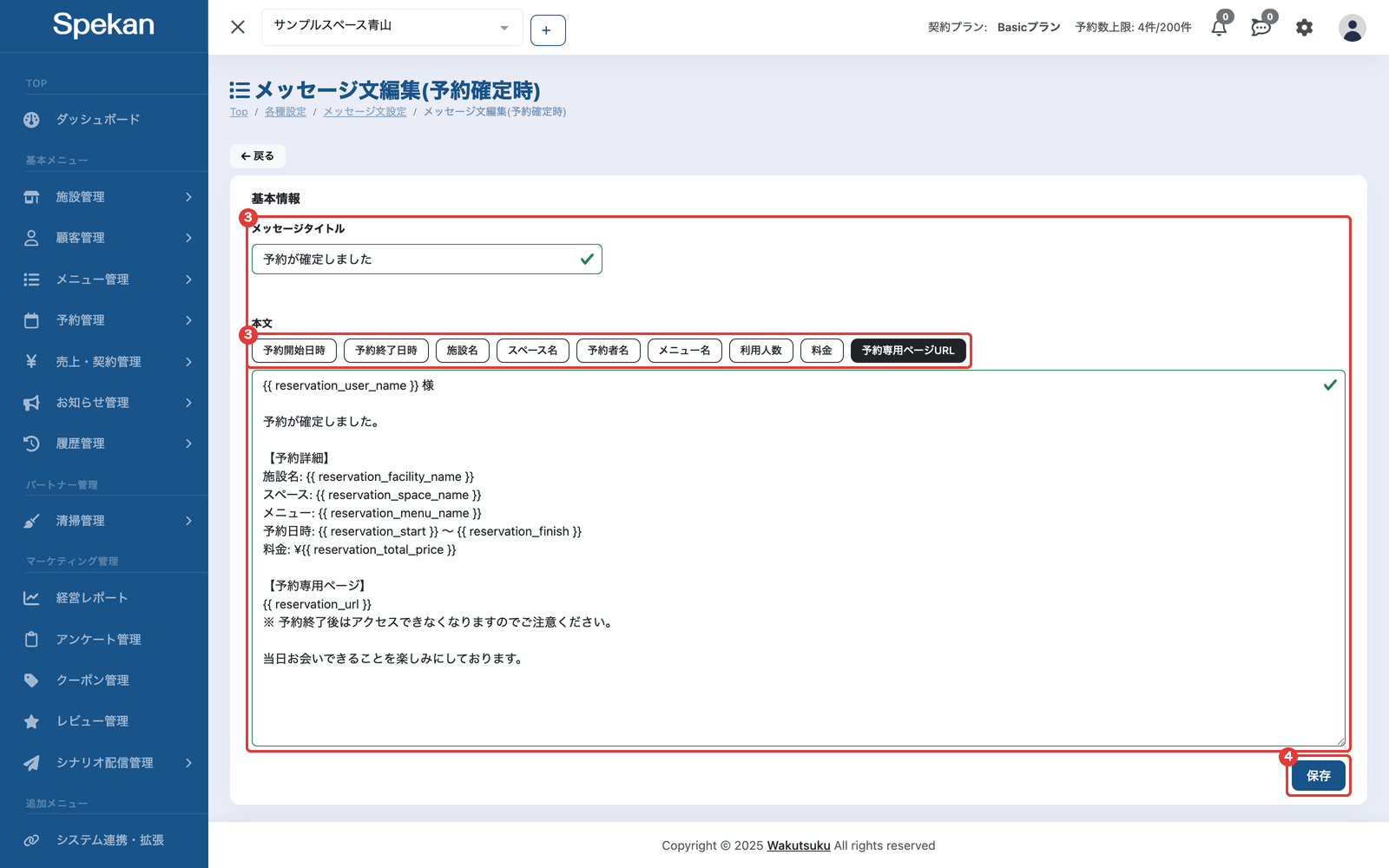1389x868 pixels.
Task: Open the settings gear icon
Action: 1304,28
